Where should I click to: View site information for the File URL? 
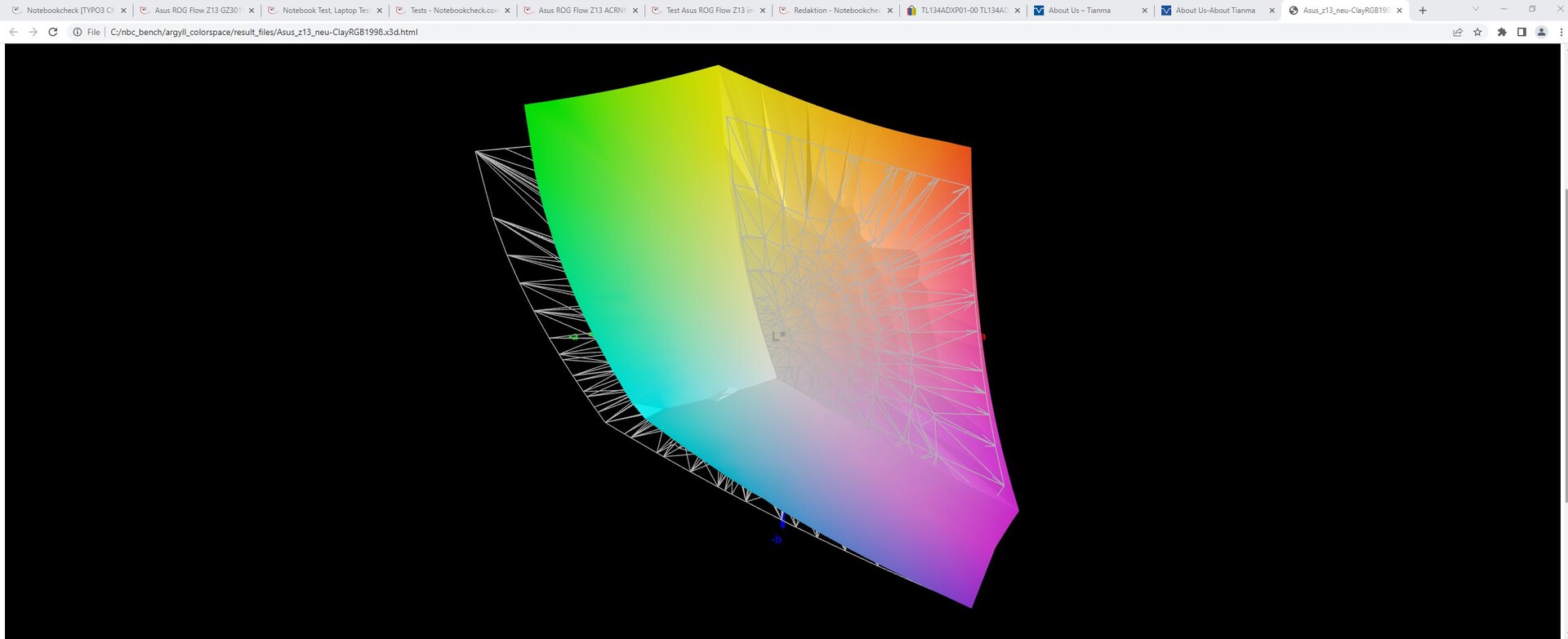tap(78, 32)
